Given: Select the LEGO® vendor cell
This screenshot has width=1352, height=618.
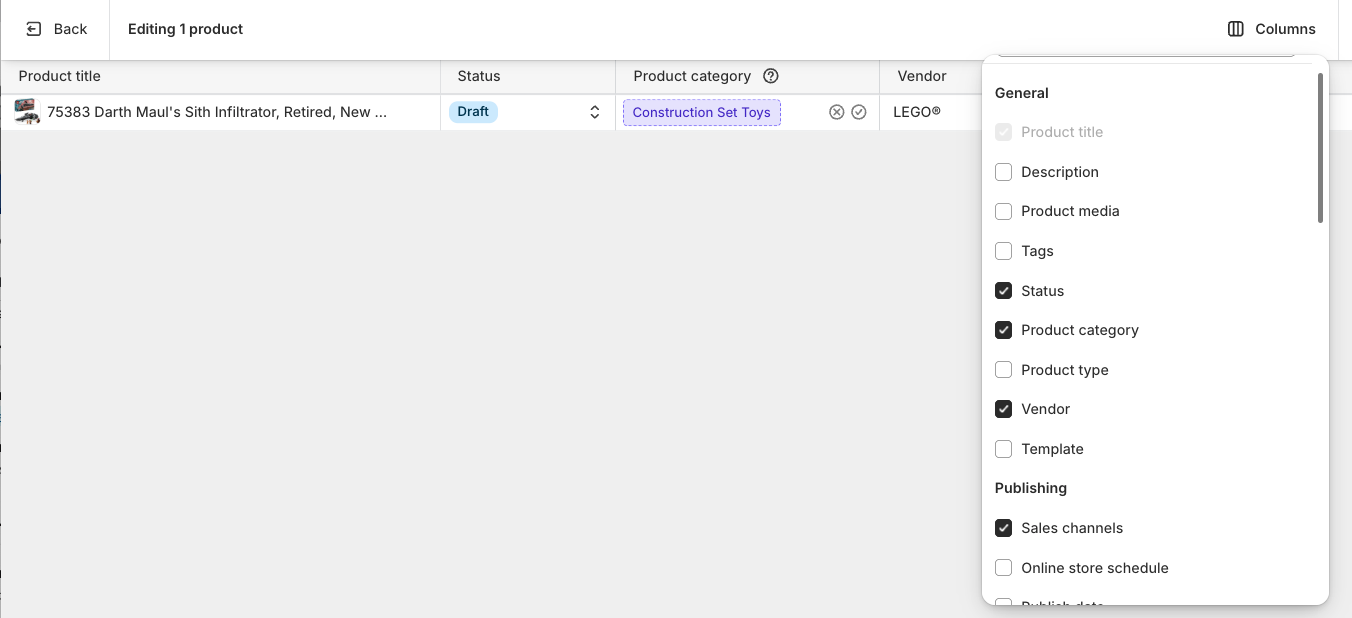Looking at the screenshot, I should click(x=917, y=112).
